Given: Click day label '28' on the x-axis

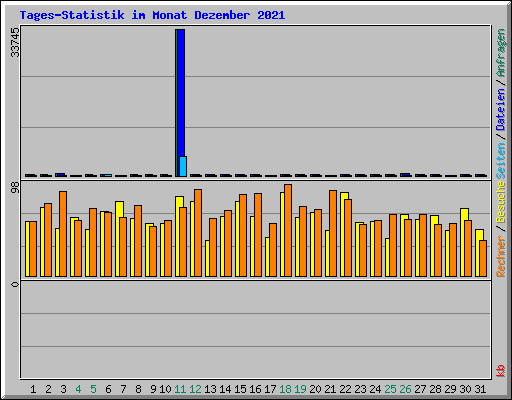Looking at the screenshot, I should coord(435,389).
